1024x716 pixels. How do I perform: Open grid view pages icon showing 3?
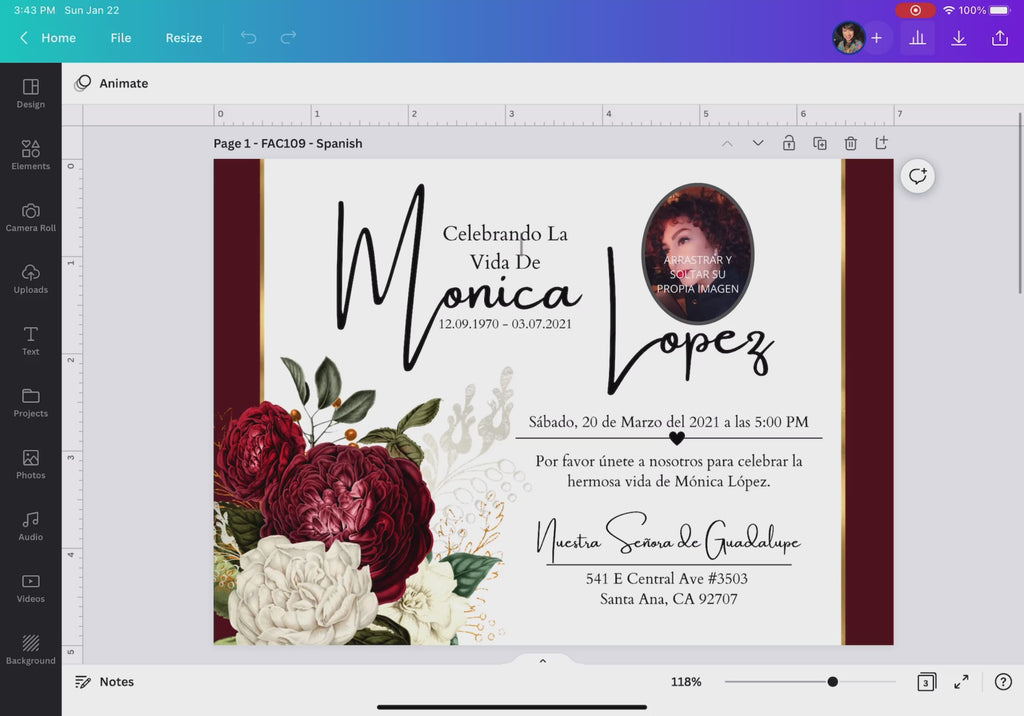click(x=926, y=682)
